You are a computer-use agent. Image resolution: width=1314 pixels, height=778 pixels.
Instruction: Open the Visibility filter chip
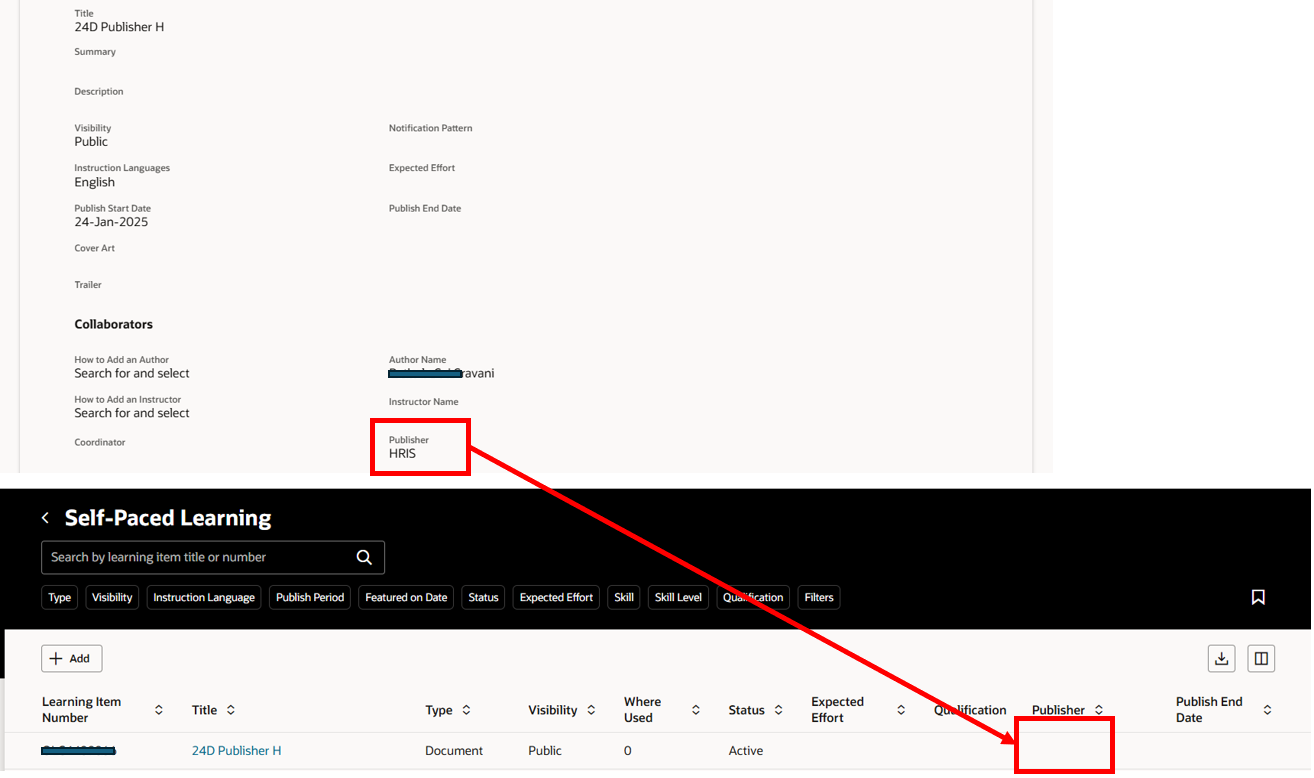112,597
